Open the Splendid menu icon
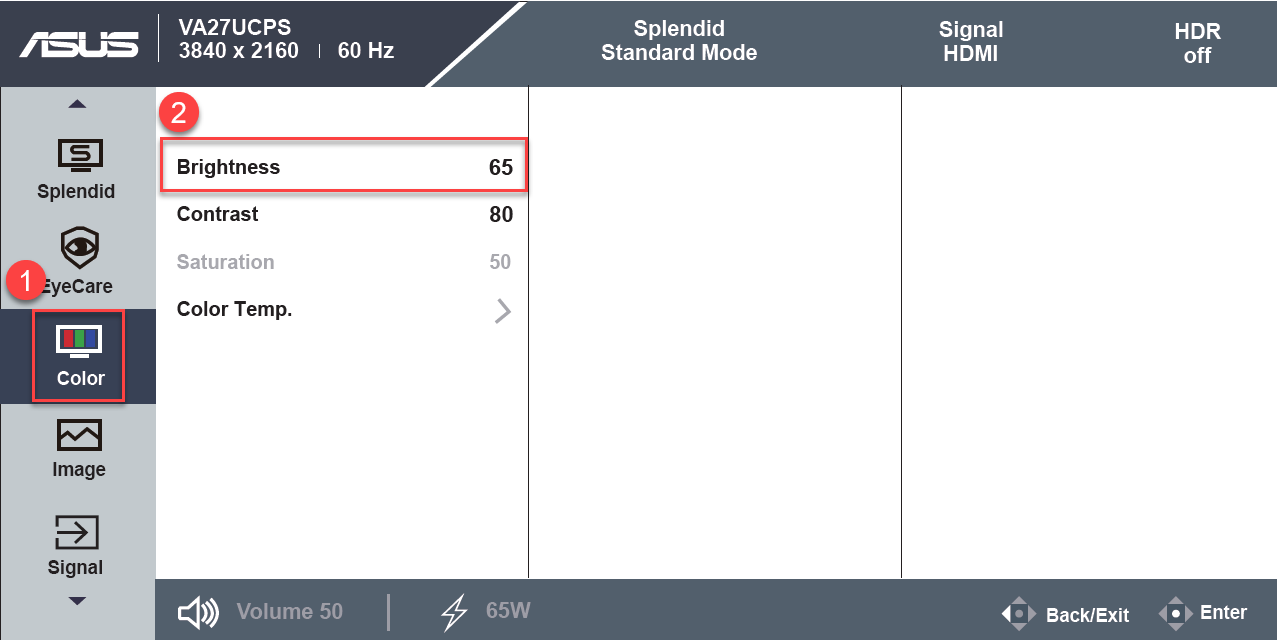This screenshot has height=640, width=1277. pyautogui.click(x=78, y=155)
